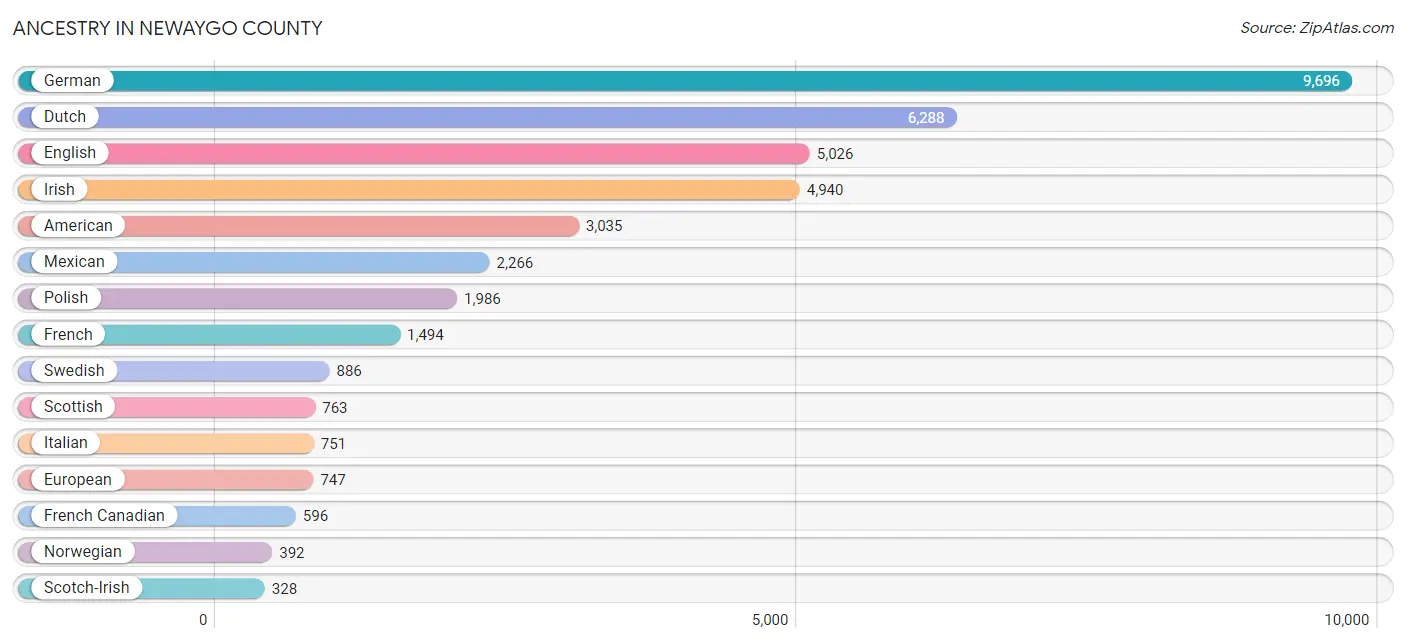The image size is (1406, 644).
Task: Click the Ancestry in Newaygo County title
Action: [x=168, y=28]
